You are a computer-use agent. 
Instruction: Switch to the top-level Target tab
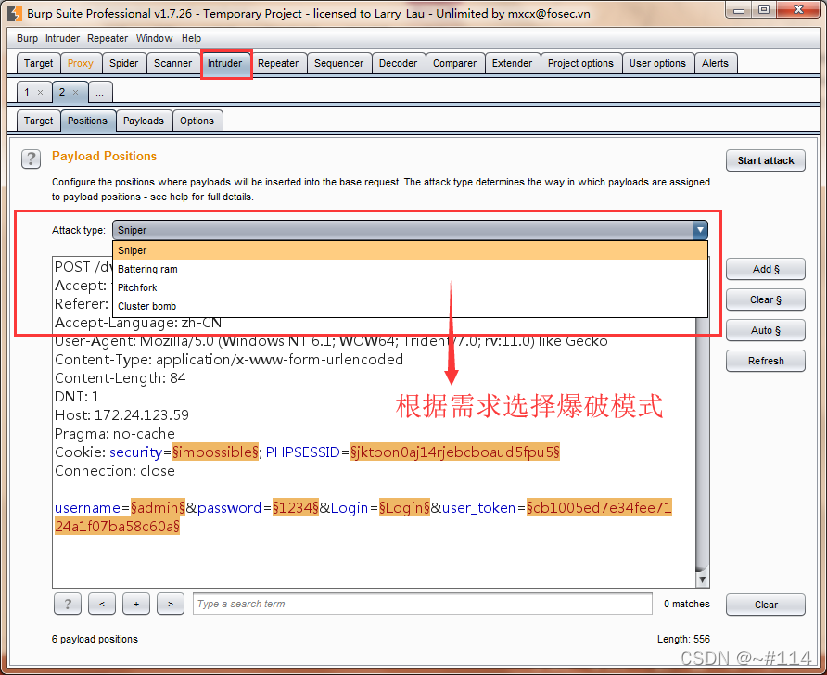tap(39, 63)
